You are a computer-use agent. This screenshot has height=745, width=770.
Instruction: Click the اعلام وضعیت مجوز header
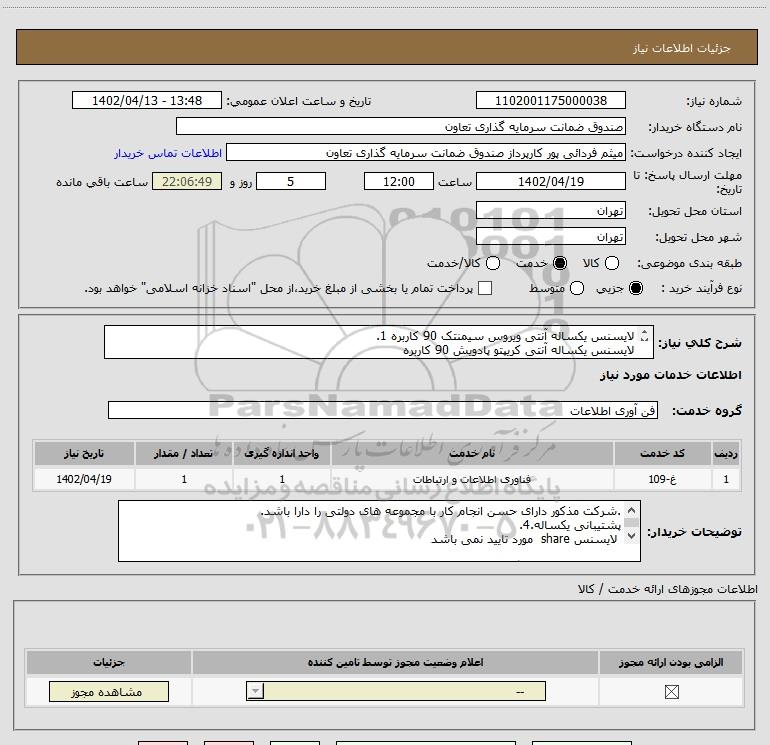click(x=395, y=662)
